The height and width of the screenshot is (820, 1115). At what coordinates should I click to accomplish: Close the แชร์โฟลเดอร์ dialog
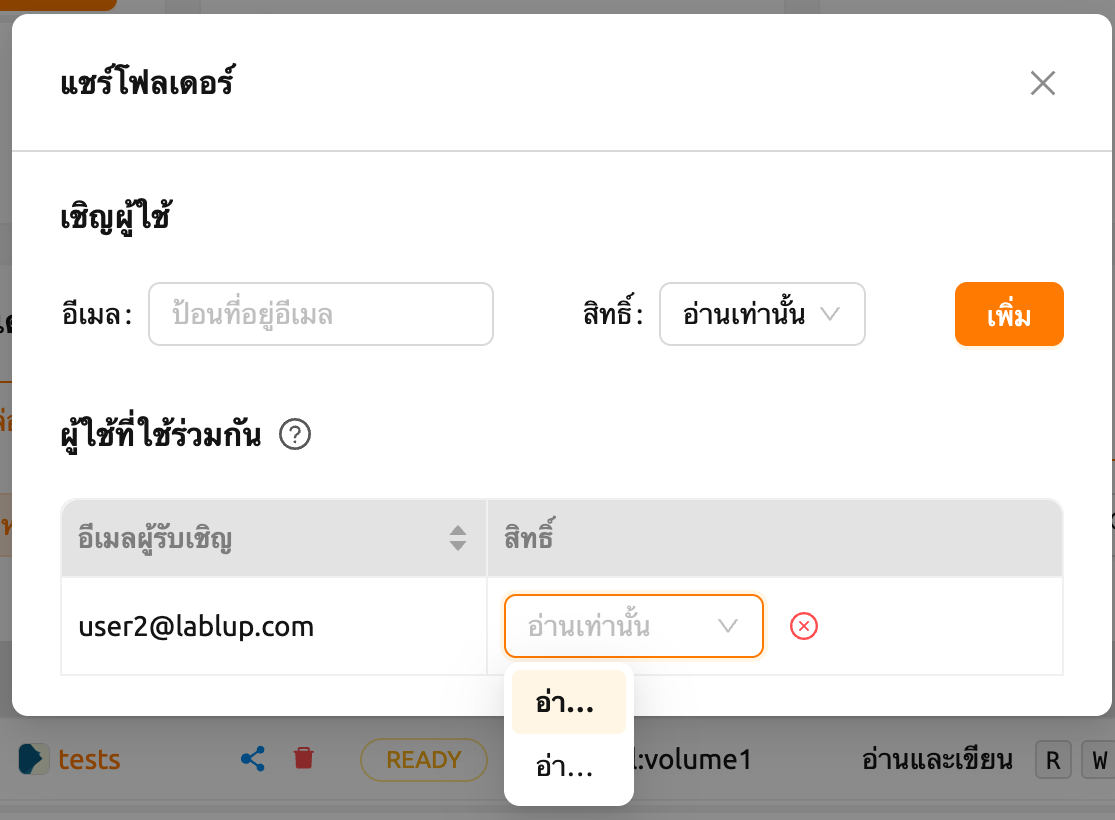pos(1042,83)
